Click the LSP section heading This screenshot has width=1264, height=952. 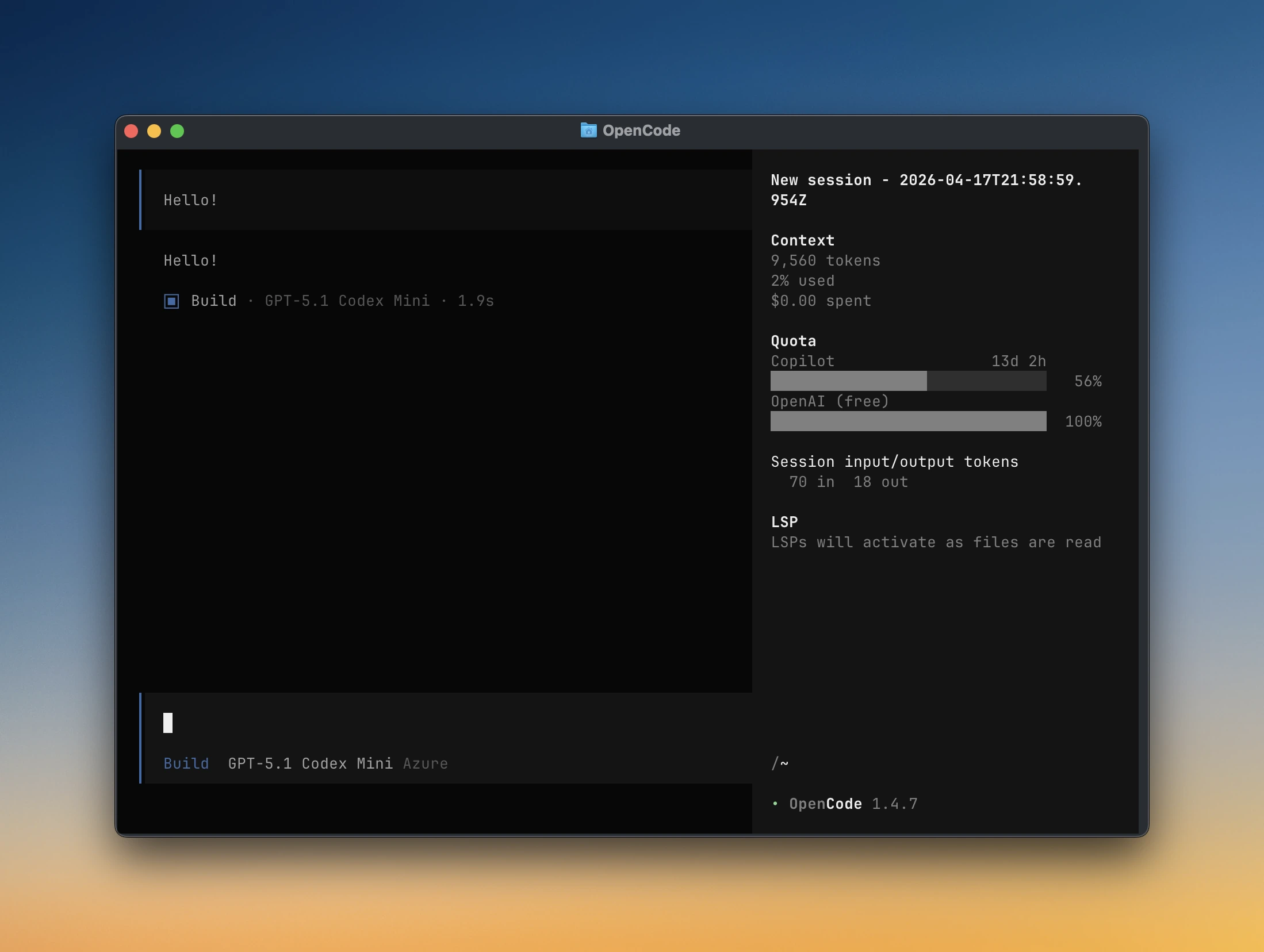point(784,521)
